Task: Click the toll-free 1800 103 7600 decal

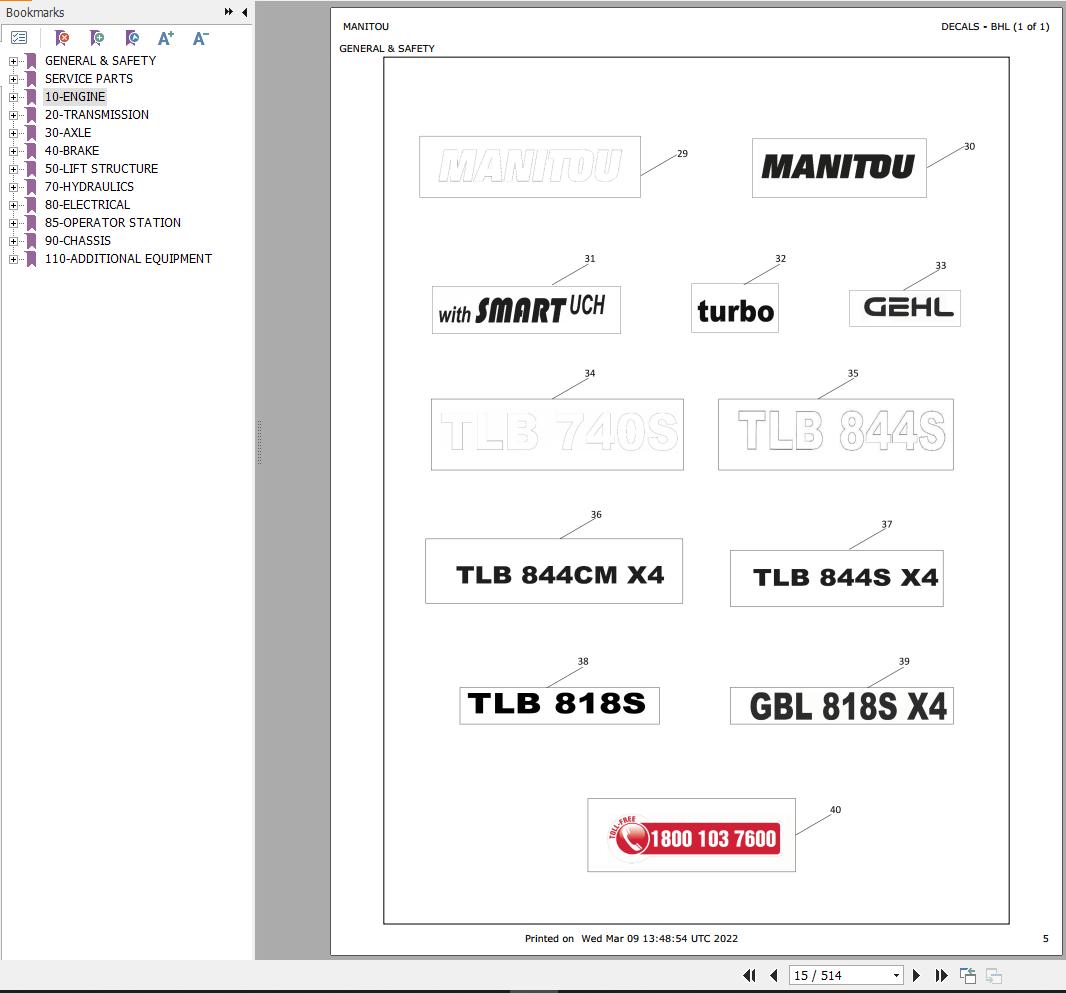Action: (691, 835)
